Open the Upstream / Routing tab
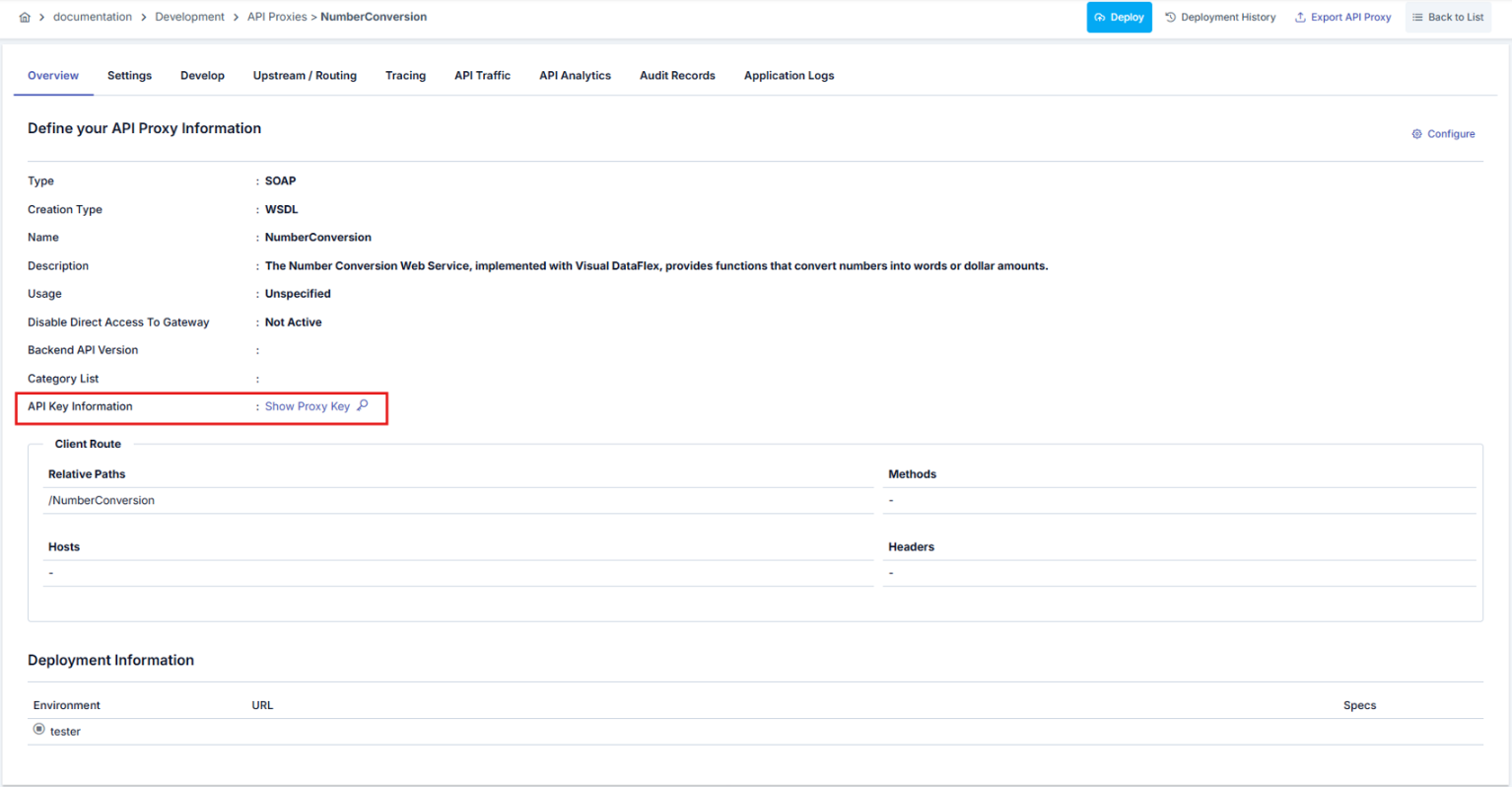The width and height of the screenshot is (1512, 787). coord(305,76)
